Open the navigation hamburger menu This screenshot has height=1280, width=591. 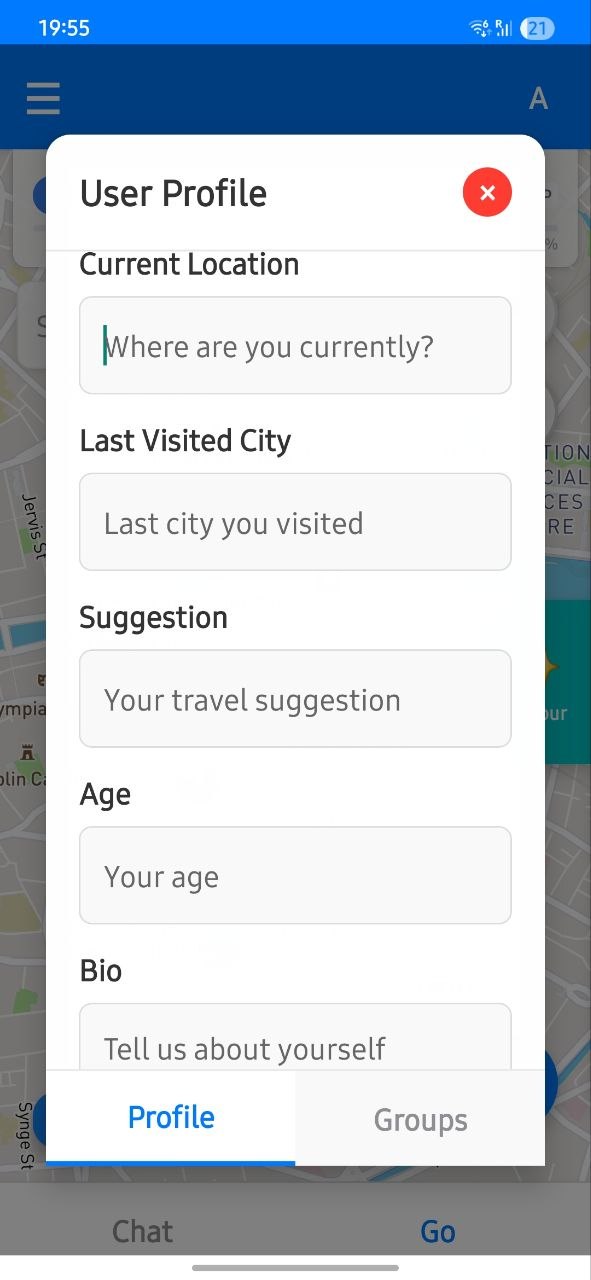42,97
